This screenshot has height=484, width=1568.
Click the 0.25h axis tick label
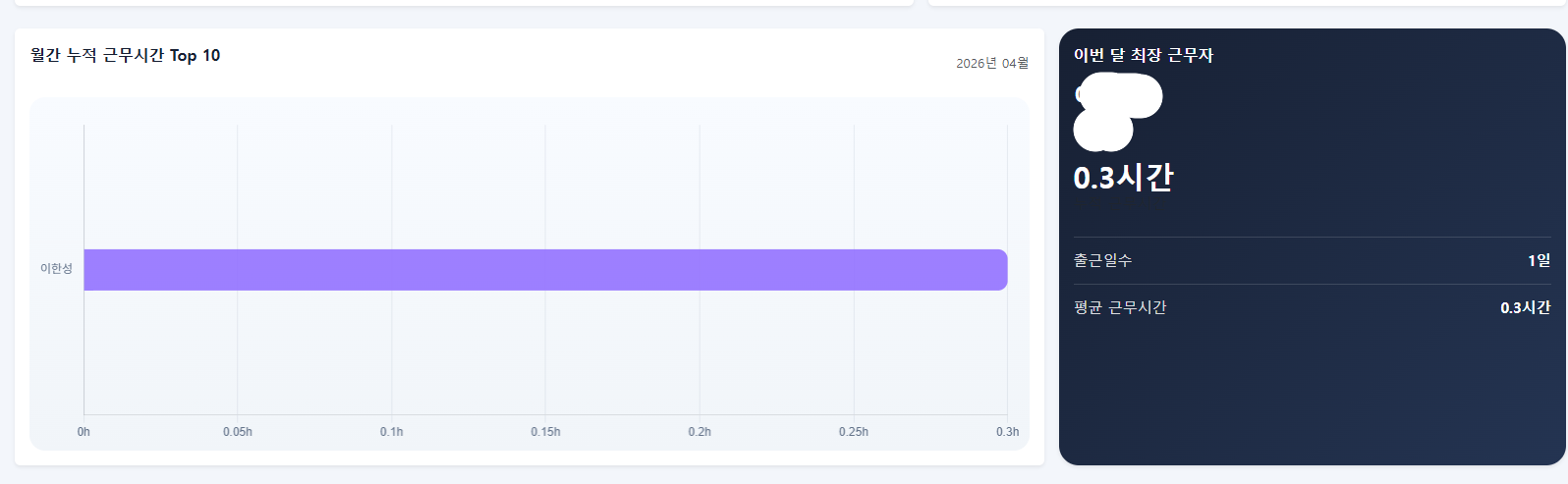[854, 432]
